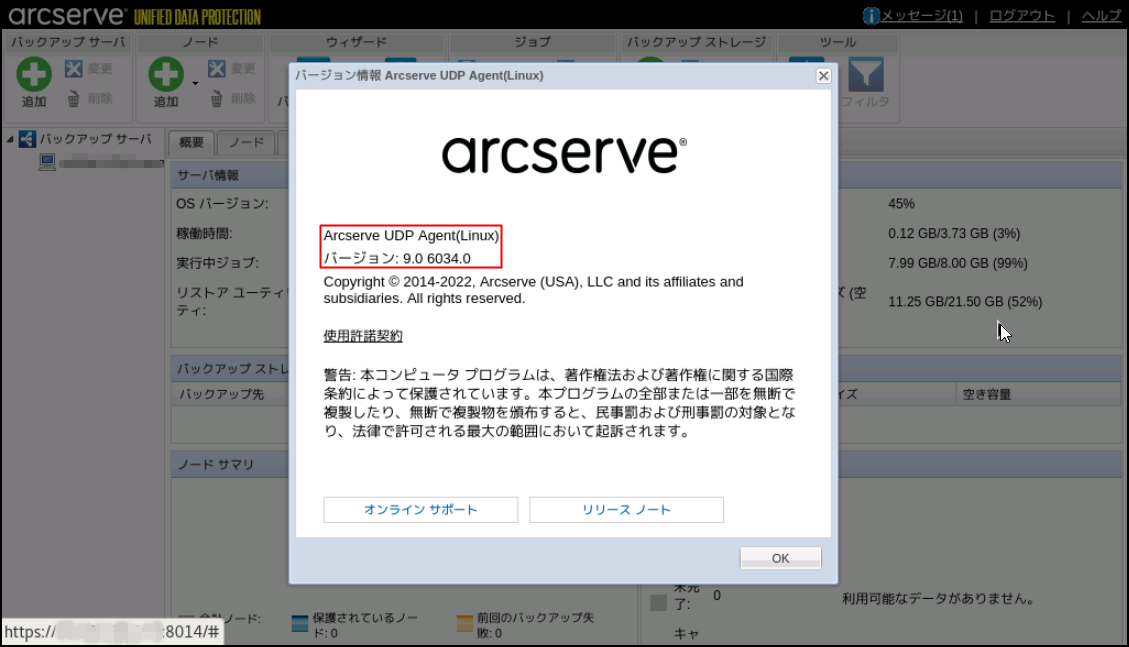Click OK to close version dialog
This screenshot has height=647, width=1129.
coord(781,558)
